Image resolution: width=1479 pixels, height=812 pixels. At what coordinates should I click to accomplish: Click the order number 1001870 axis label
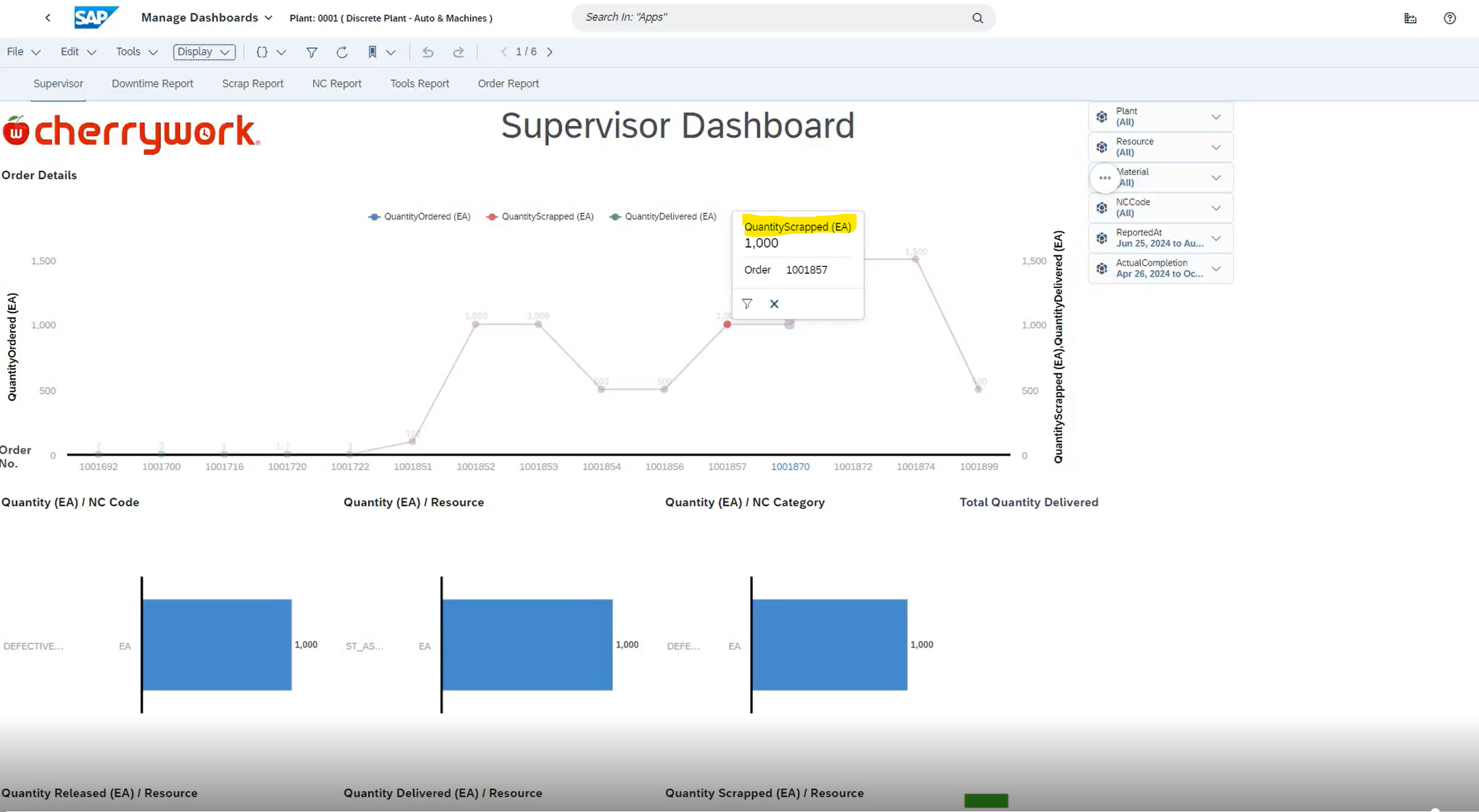(791, 466)
